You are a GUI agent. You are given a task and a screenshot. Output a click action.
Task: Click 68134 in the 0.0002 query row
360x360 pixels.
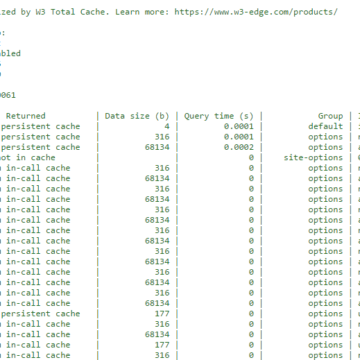tap(157, 147)
